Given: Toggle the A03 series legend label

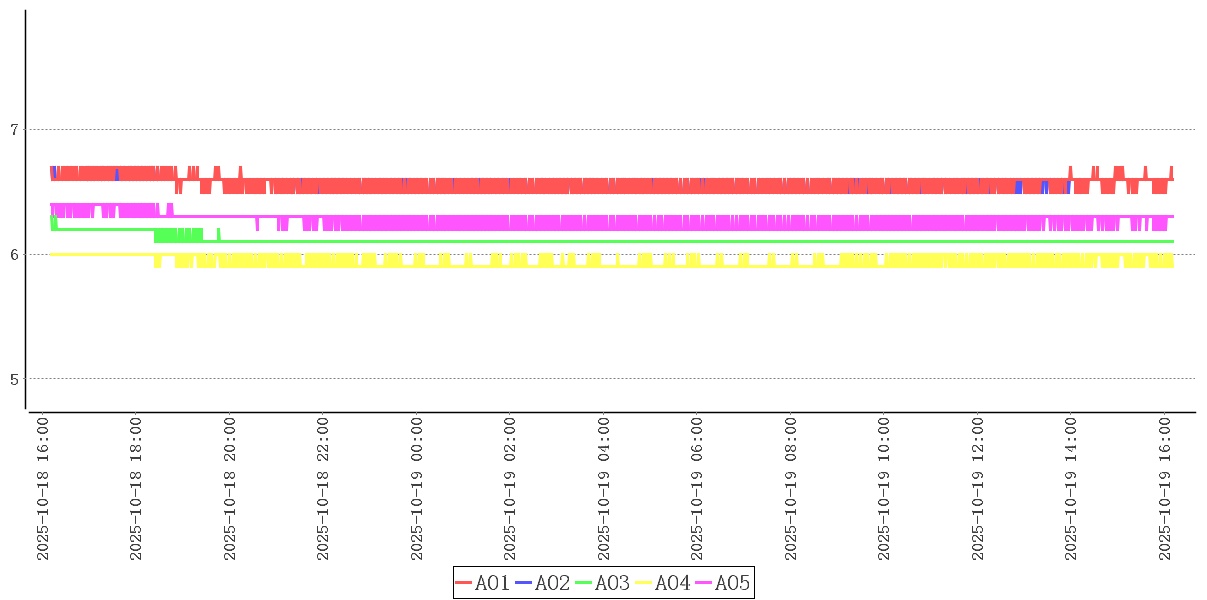Looking at the screenshot, I should tap(612, 583).
